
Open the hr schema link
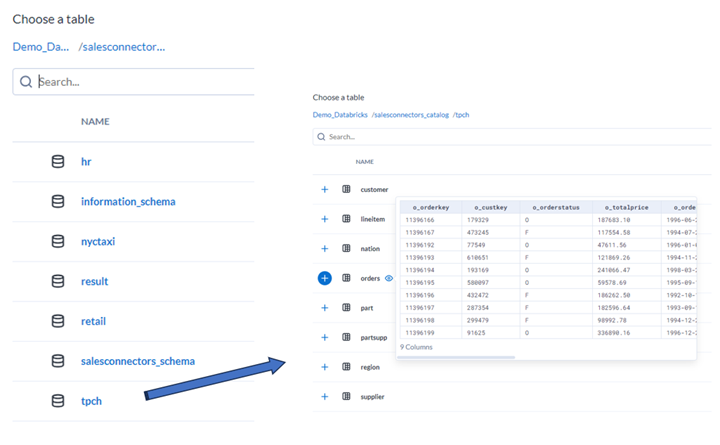coord(86,162)
